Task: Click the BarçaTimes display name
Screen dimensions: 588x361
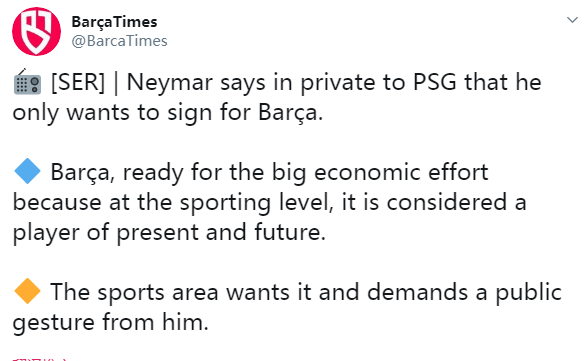Action: (114, 22)
